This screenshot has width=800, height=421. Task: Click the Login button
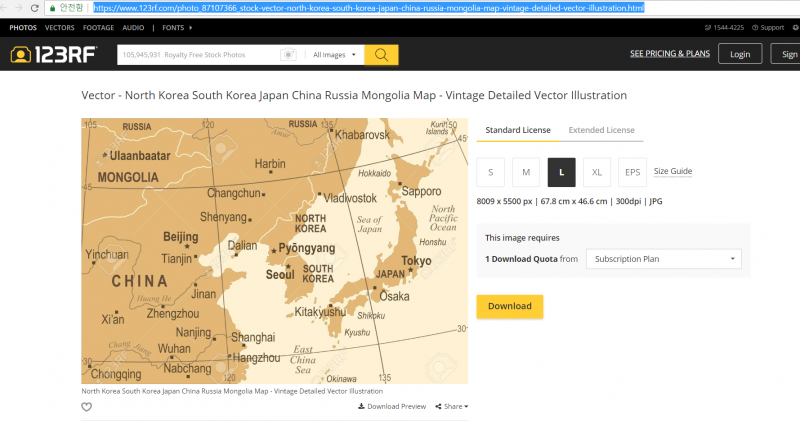click(739, 54)
